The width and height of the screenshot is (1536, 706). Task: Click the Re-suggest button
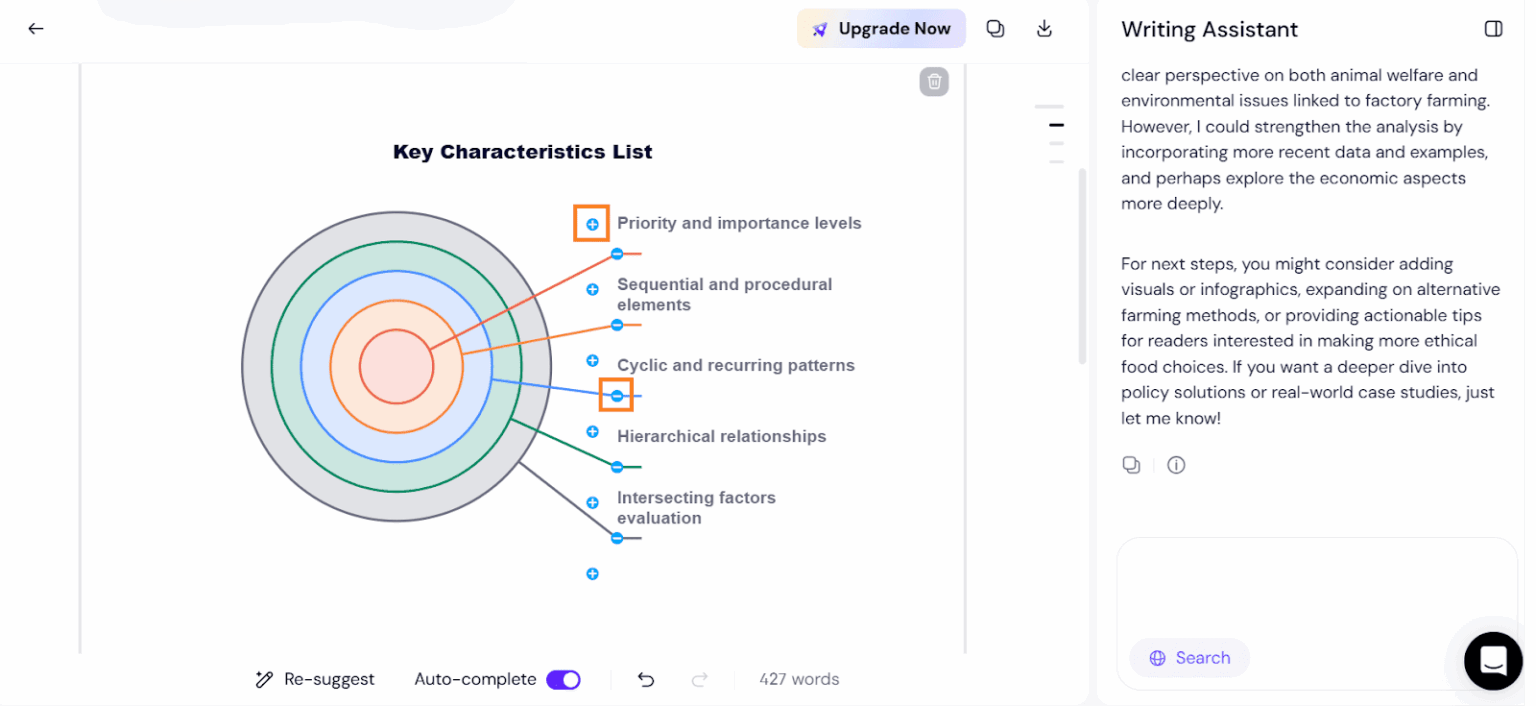(x=315, y=680)
